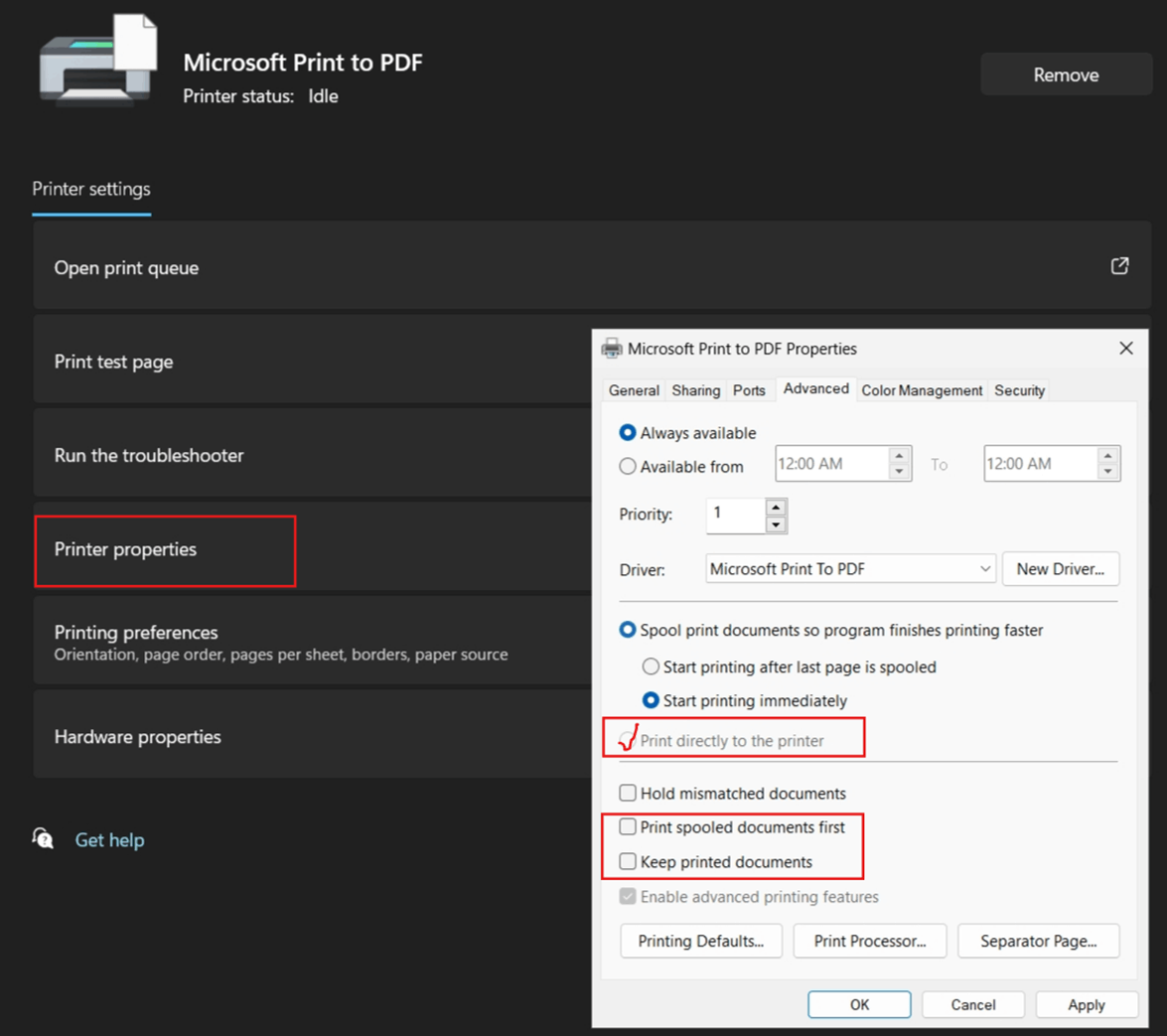Confirm with the OK button
This screenshot has height=1036, width=1167.
[x=859, y=1004]
